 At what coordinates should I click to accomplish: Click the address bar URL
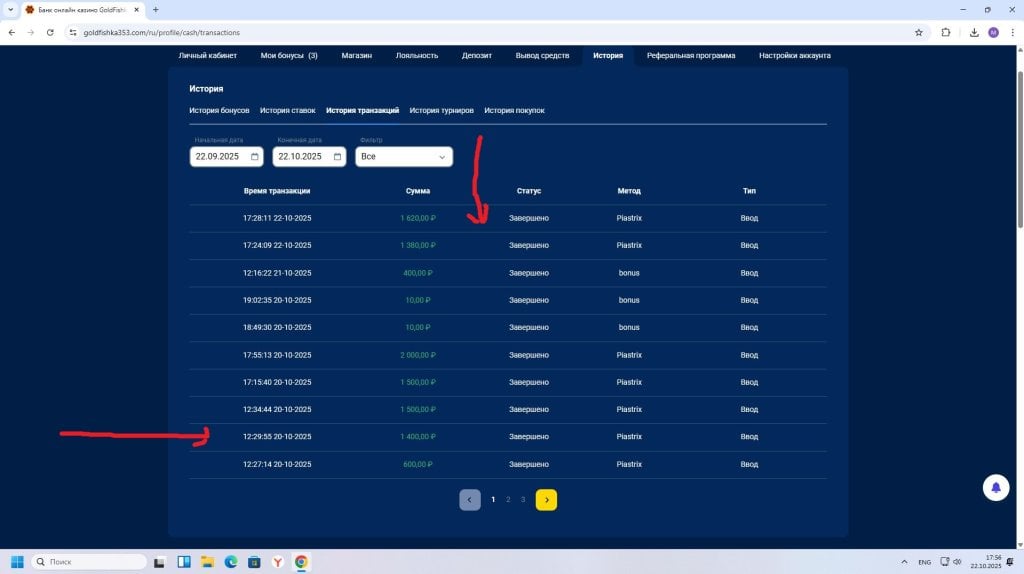click(x=161, y=32)
